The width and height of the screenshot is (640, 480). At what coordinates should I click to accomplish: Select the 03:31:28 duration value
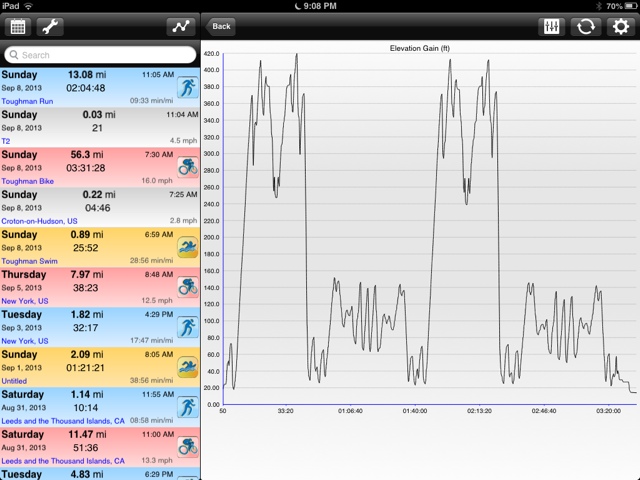(x=86, y=168)
